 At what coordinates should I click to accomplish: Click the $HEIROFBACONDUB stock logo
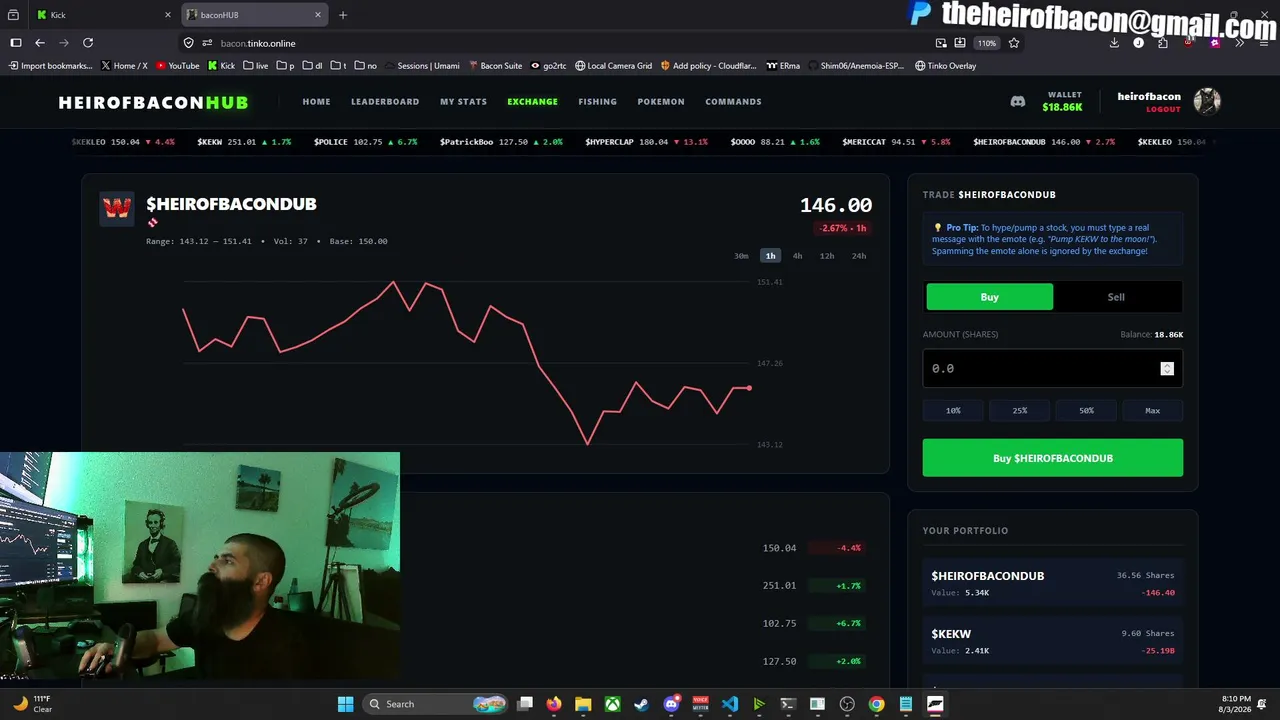117,209
